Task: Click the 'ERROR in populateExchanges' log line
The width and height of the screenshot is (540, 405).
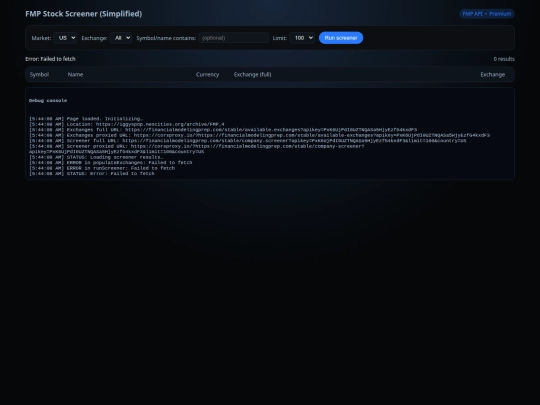Action: pyautogui.click(x=111, y=163)
